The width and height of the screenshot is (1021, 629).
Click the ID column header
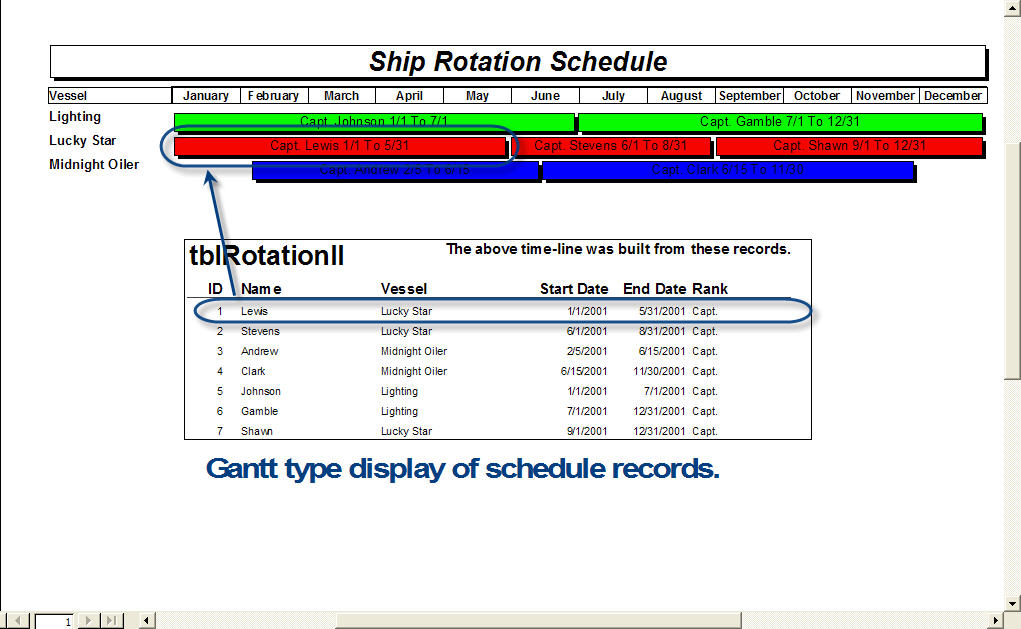[215, 289]
